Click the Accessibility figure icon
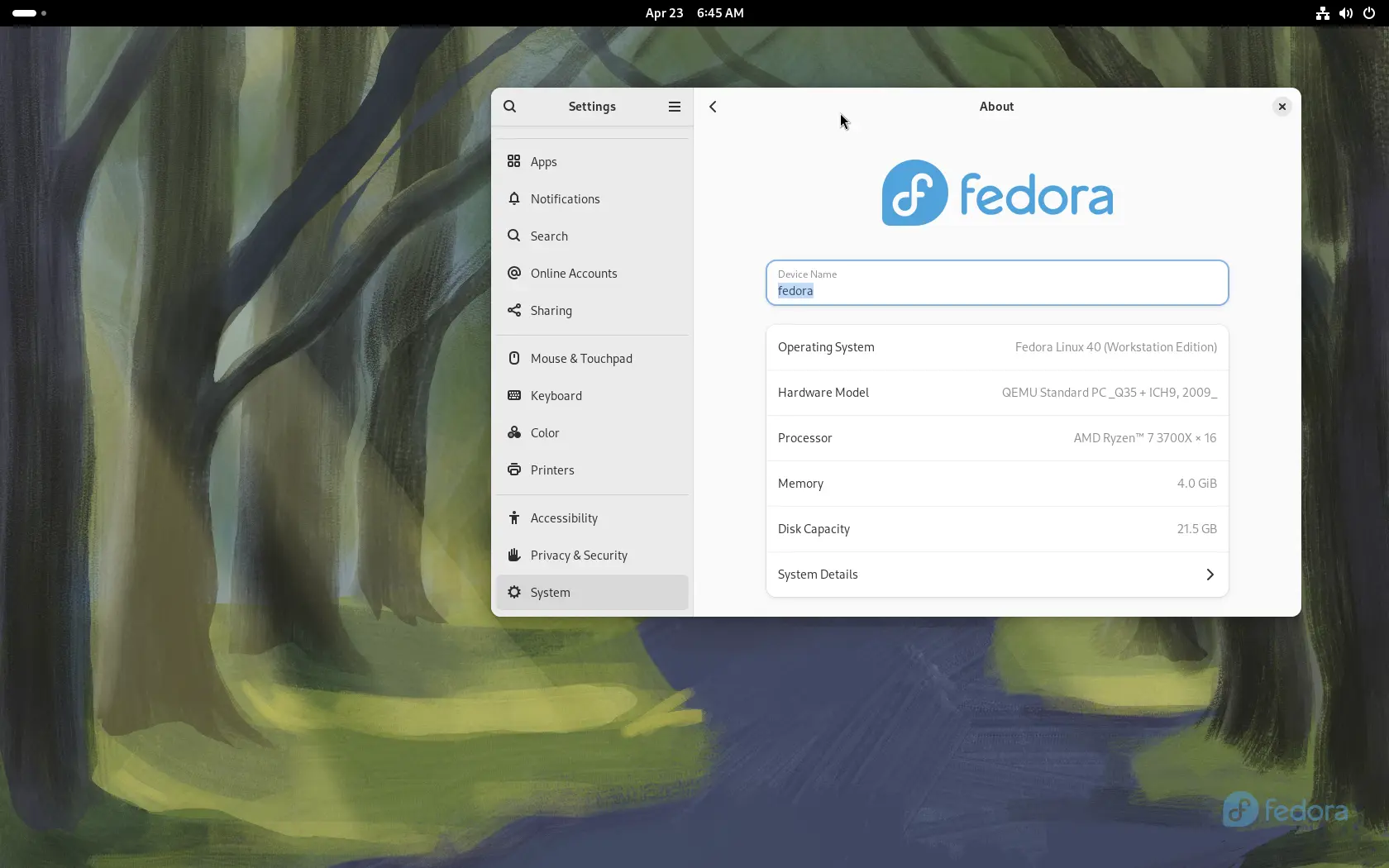 pyautogui.click(x=514, y=517)
